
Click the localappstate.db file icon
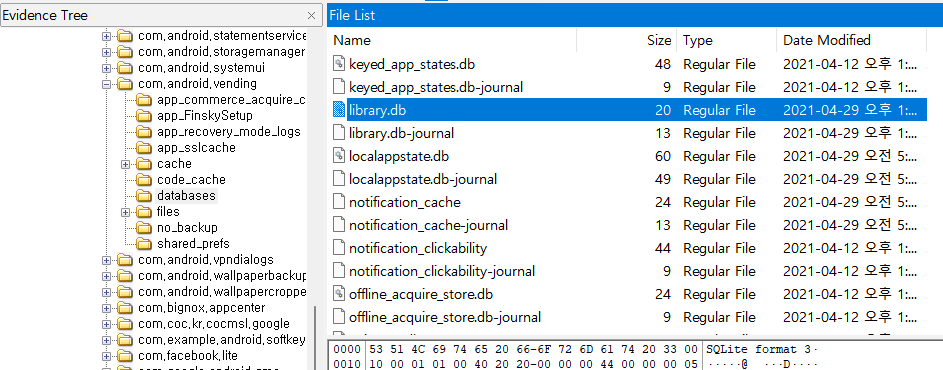339,156
